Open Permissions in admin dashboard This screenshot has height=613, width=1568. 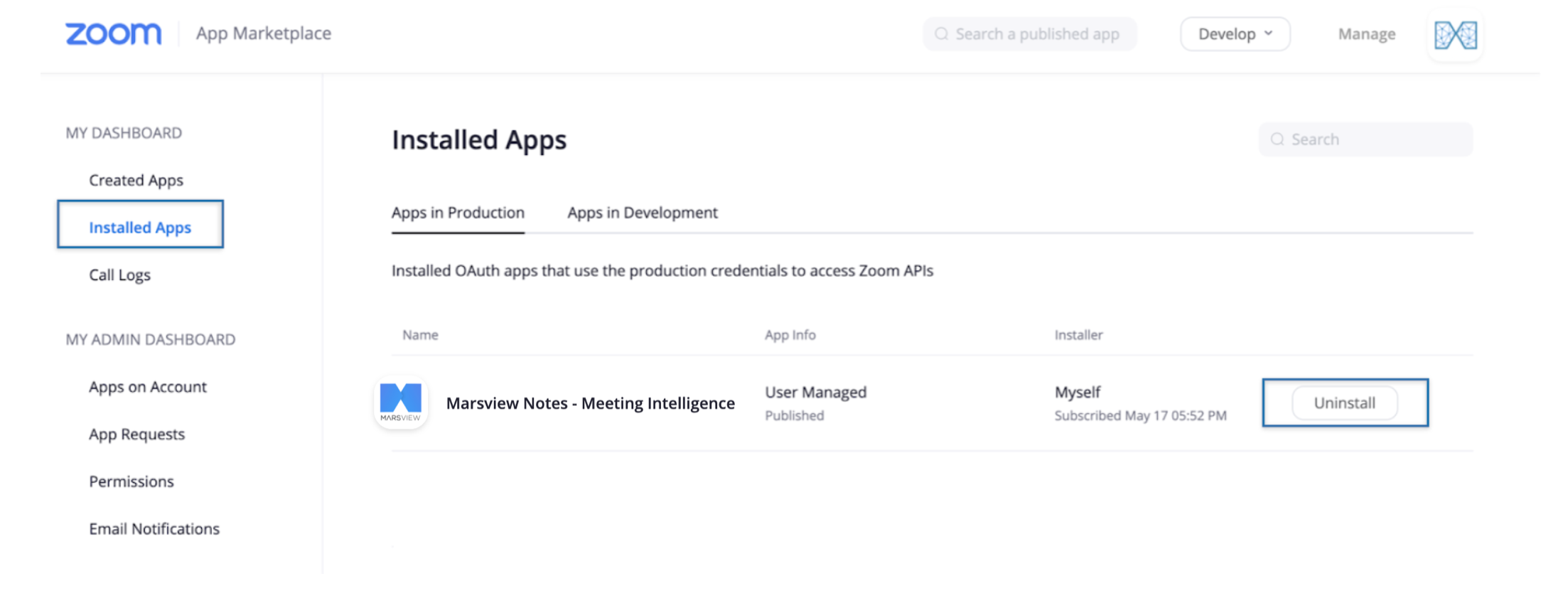click(131, 481)
